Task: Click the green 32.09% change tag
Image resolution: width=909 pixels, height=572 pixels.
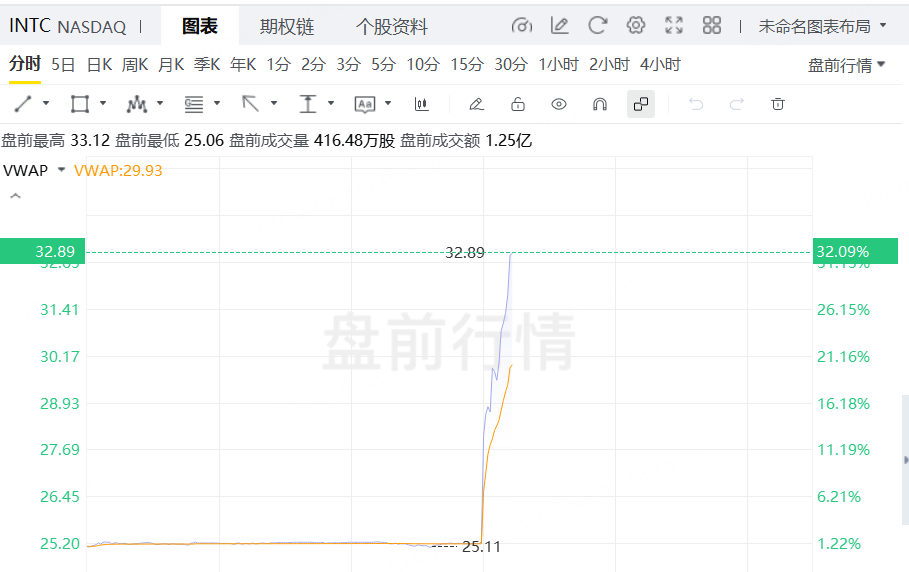Action: 855,251
